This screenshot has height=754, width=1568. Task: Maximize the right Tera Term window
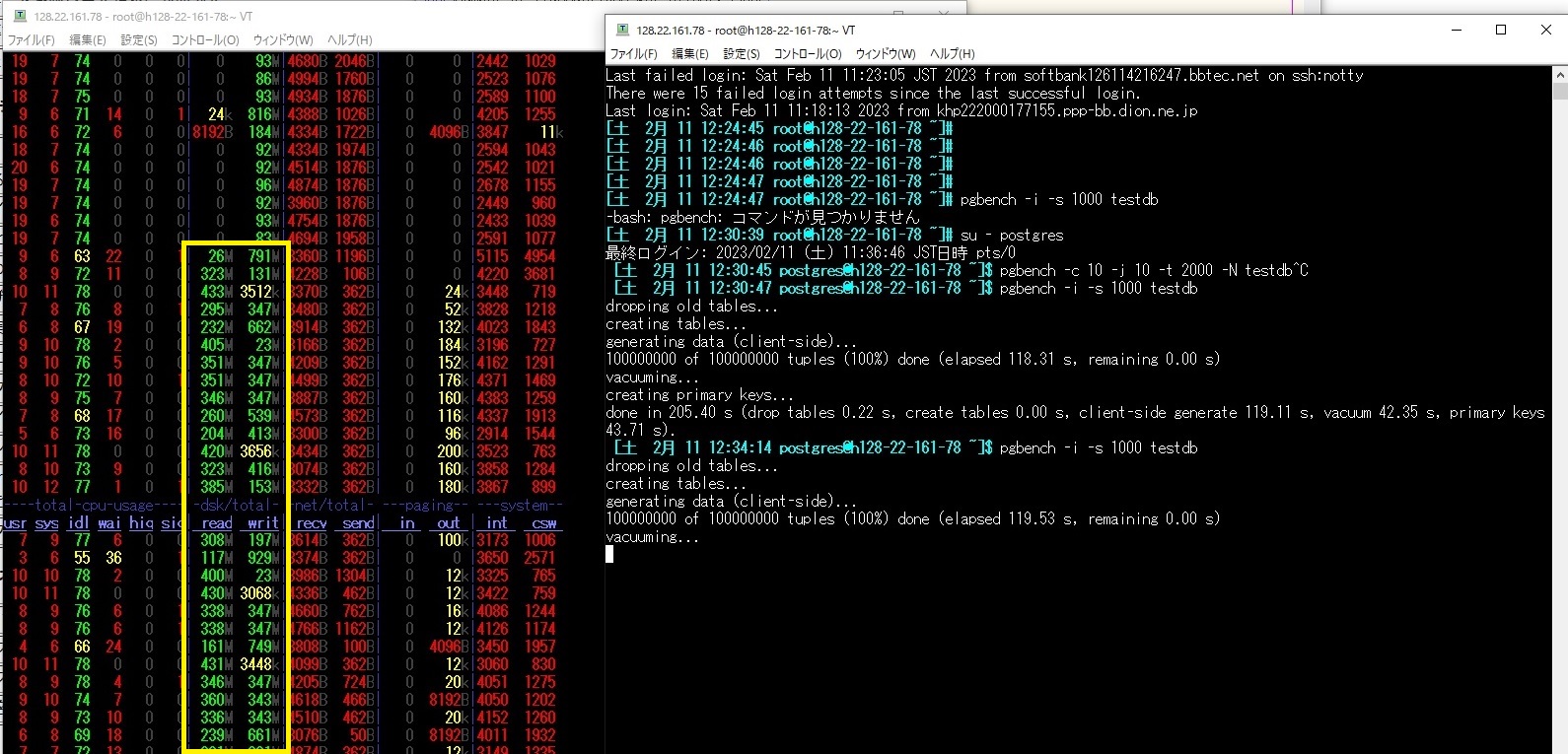pyautogui.click(x=1501, y=30)
